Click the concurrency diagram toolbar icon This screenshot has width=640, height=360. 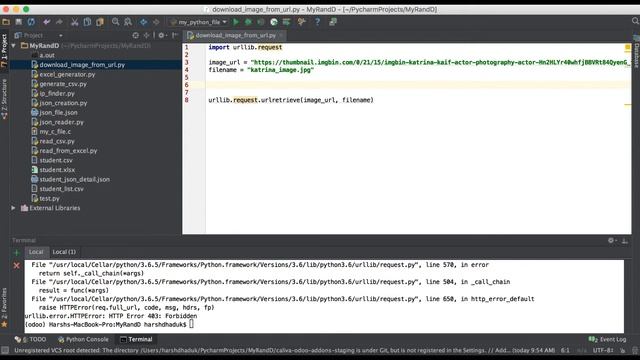tap(287, 22)
